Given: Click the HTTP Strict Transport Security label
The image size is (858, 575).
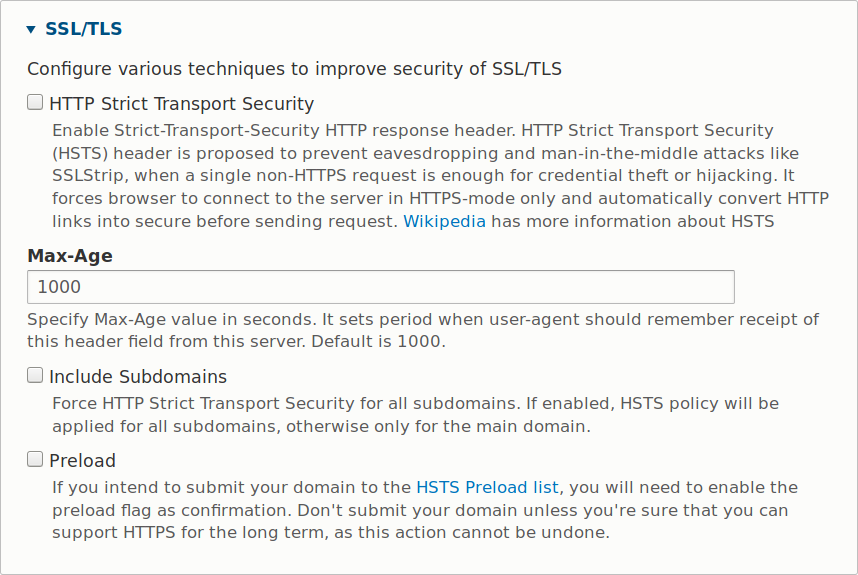Looking at the screenshot, I should 181,104.
